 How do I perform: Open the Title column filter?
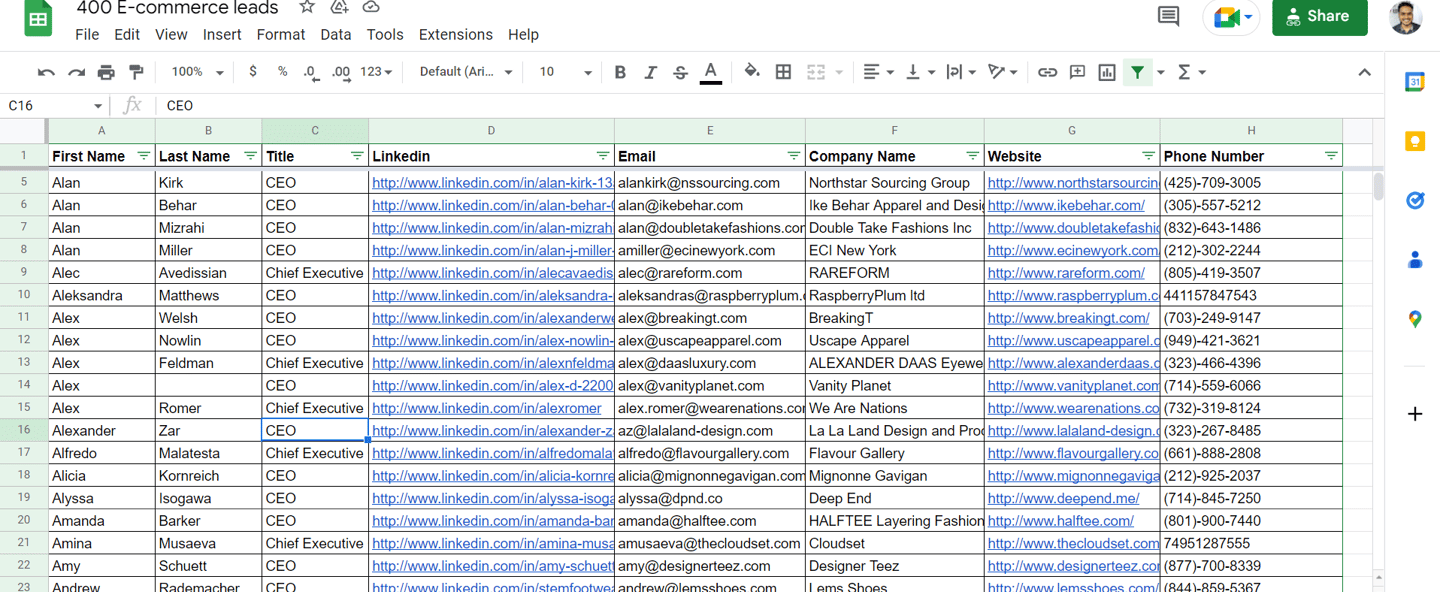point(357,156)
